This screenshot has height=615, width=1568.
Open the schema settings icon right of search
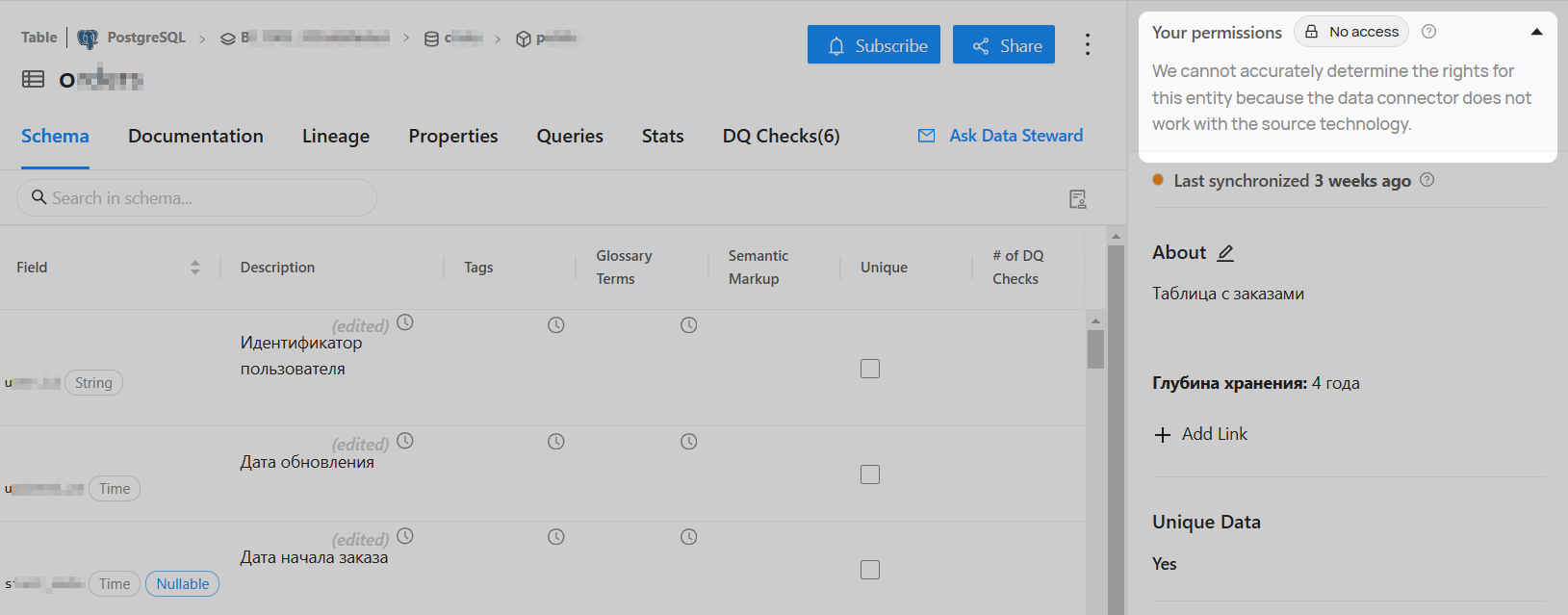click(1078, 199)
